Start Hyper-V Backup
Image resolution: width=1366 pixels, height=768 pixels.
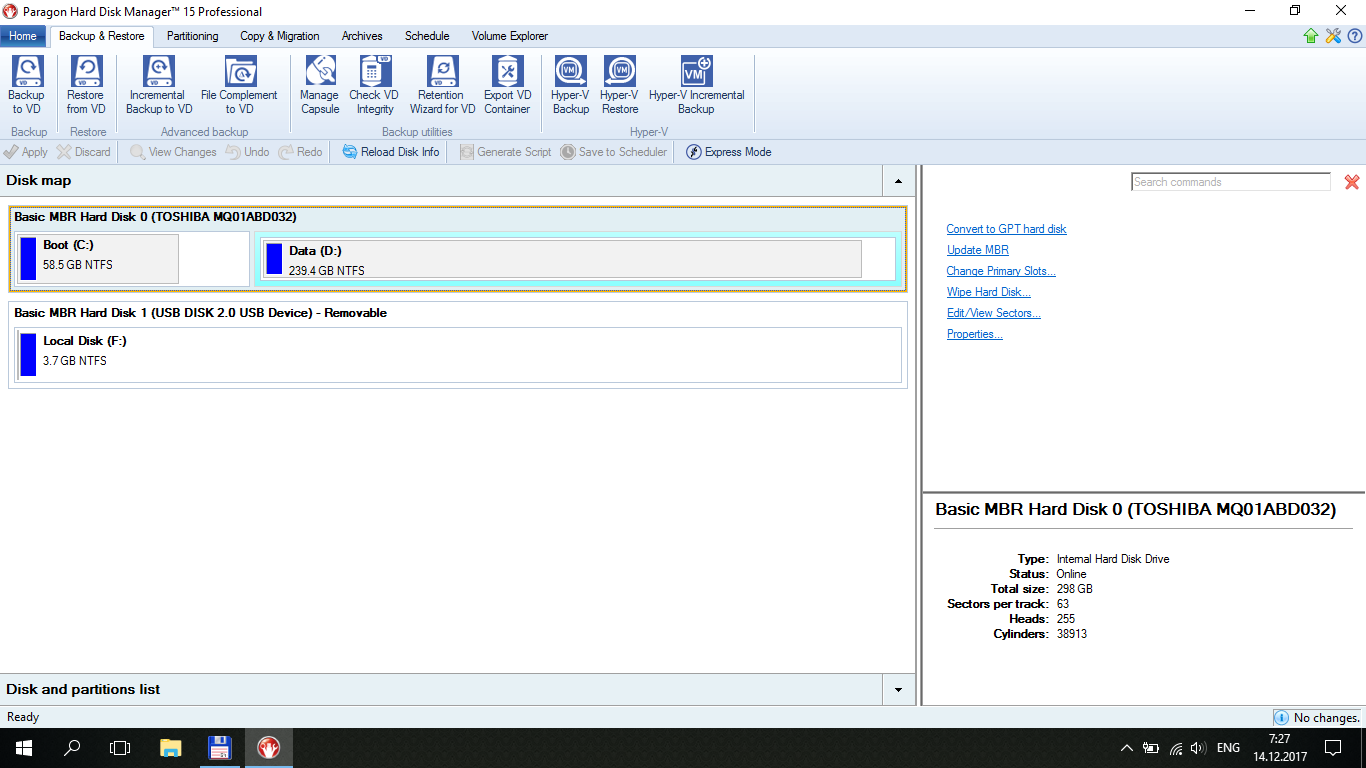coord(571,86)
